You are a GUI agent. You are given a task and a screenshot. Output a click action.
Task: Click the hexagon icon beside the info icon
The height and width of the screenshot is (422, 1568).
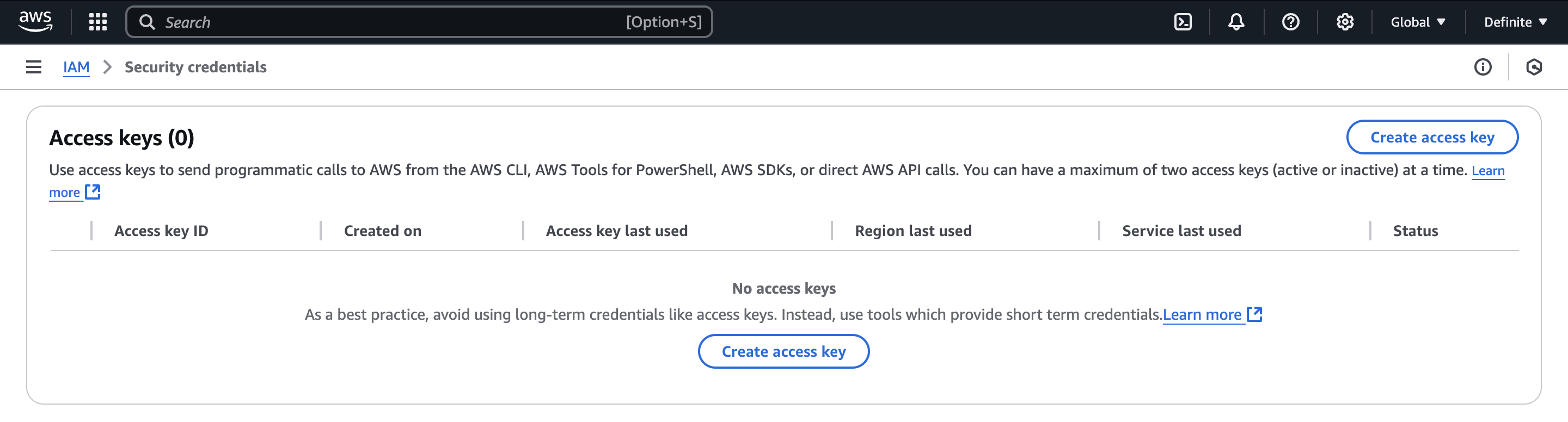[x=1533, y=67]
